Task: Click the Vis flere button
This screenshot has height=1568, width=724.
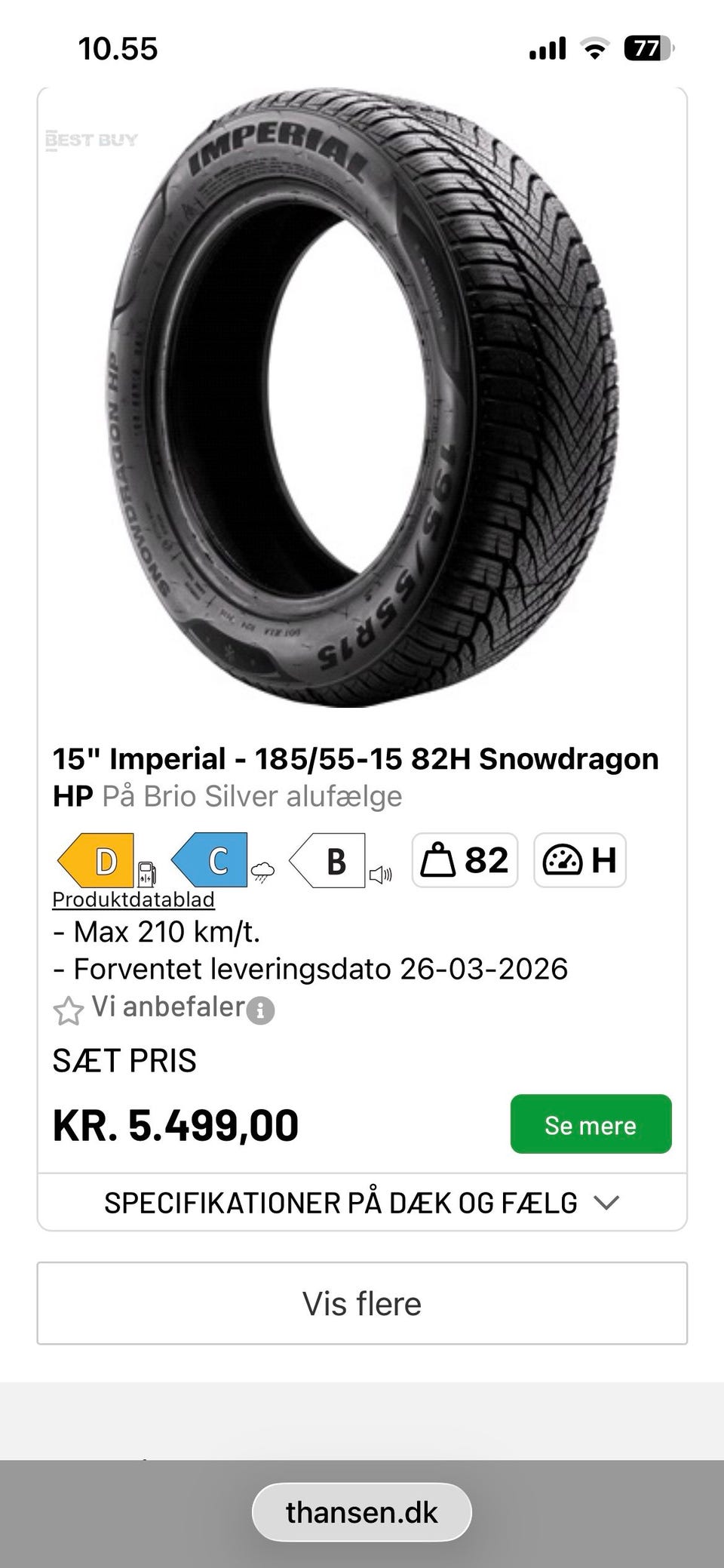Action: (x=362, y=1303)
